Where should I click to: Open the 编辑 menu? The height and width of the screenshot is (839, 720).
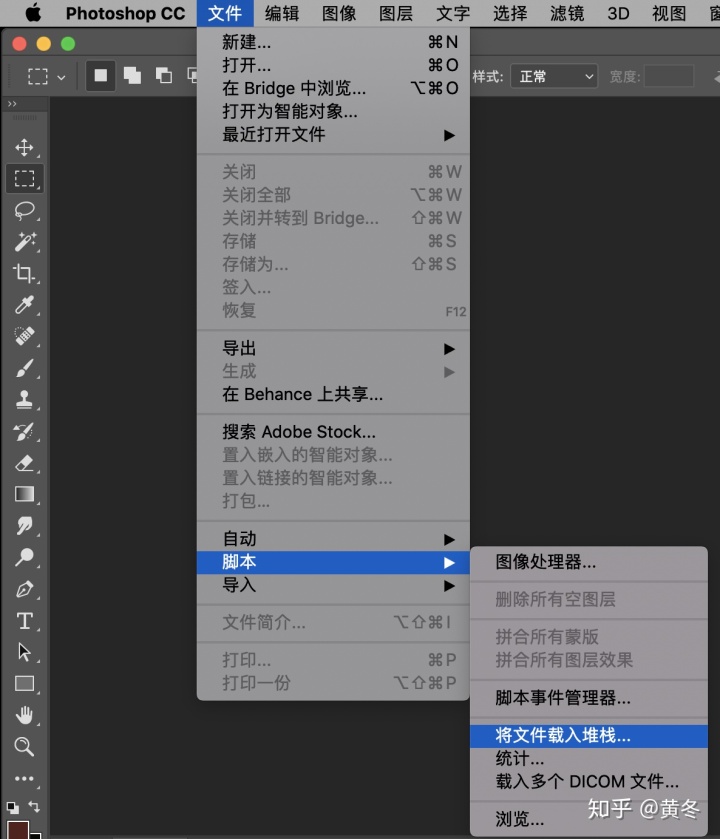click(282, 13)
